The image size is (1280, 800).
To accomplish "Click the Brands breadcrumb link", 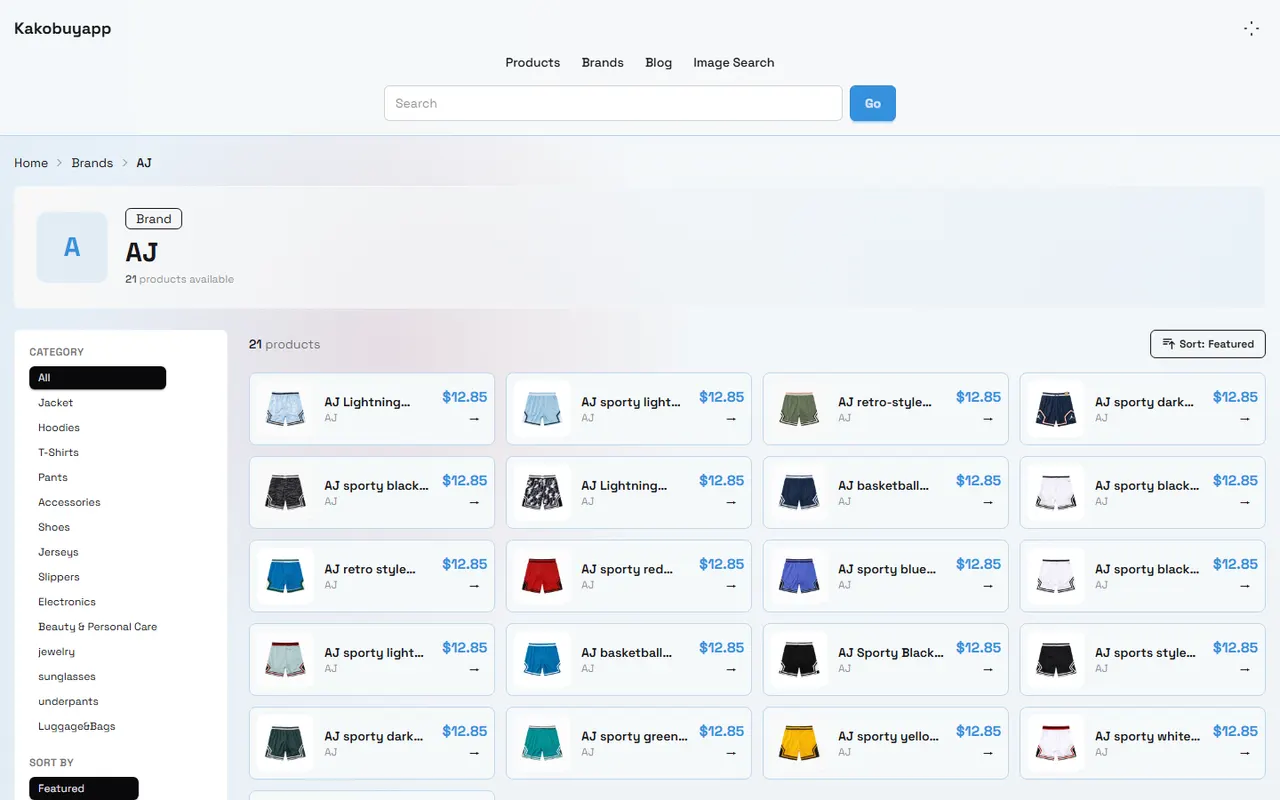I will tap(92, 163).
